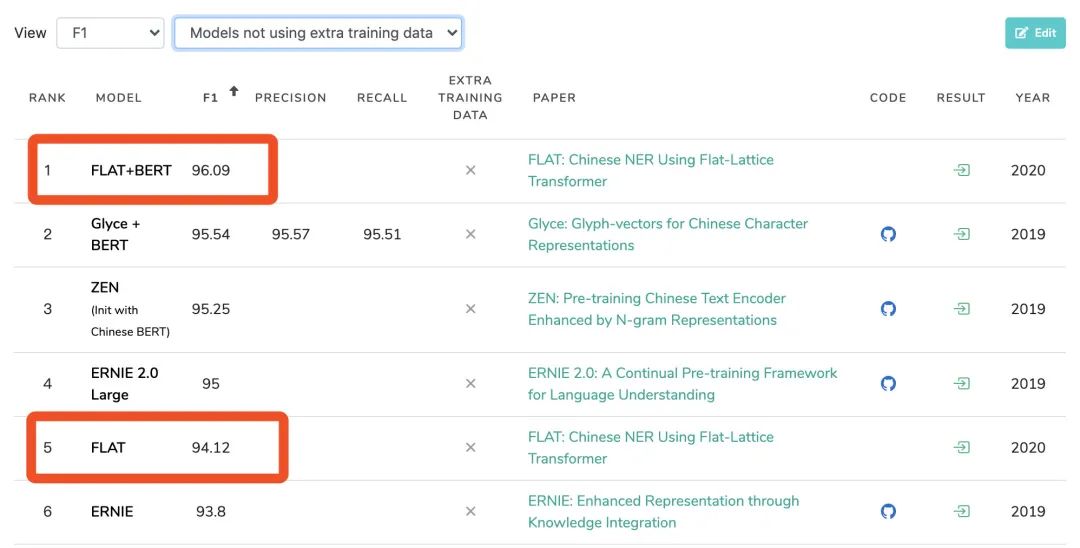The image size is (1080, 548).
Task: Sort table by Precision column header
Action: pos(290,97)
